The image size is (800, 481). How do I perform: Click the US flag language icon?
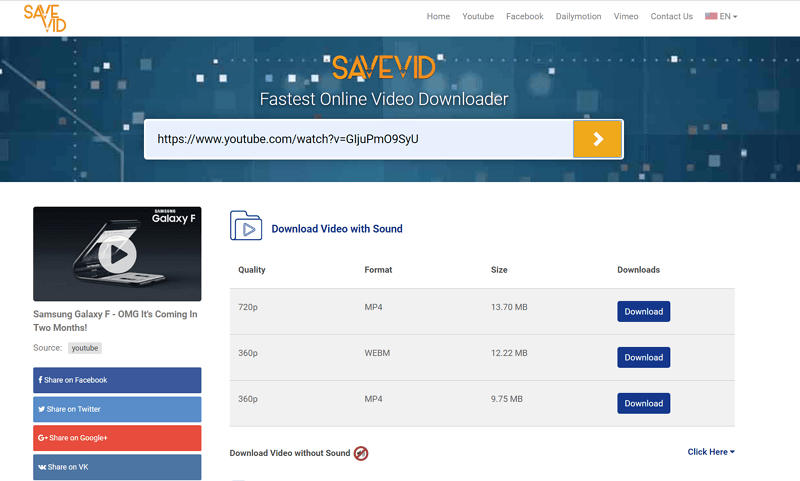pyautogui.click(x=711, y=16)
